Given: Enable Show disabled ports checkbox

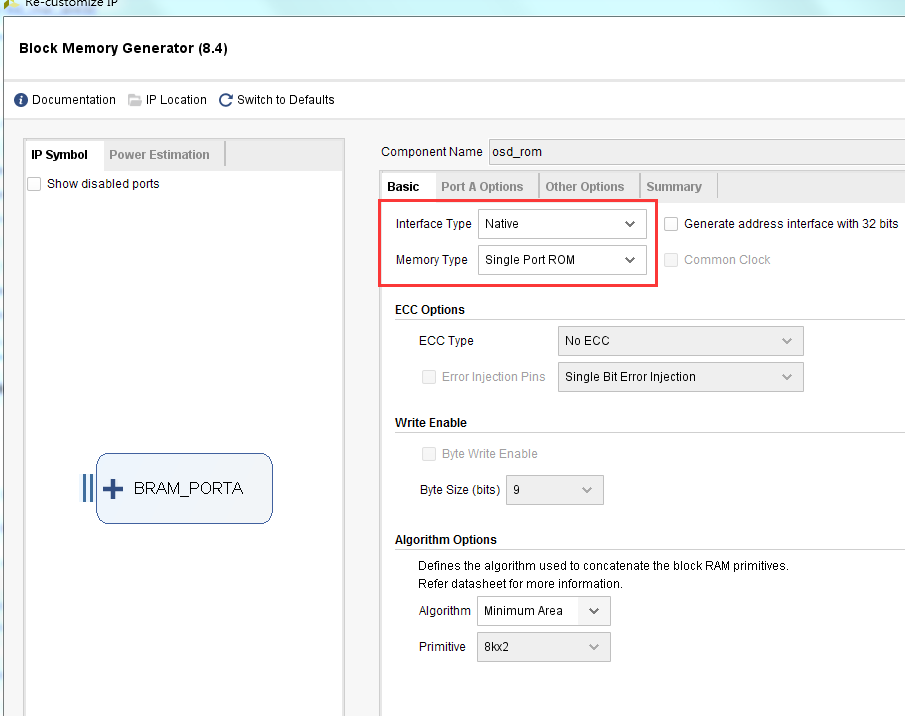Looking at the screenshot, I should pyautogui.click(x=34, y=184).
